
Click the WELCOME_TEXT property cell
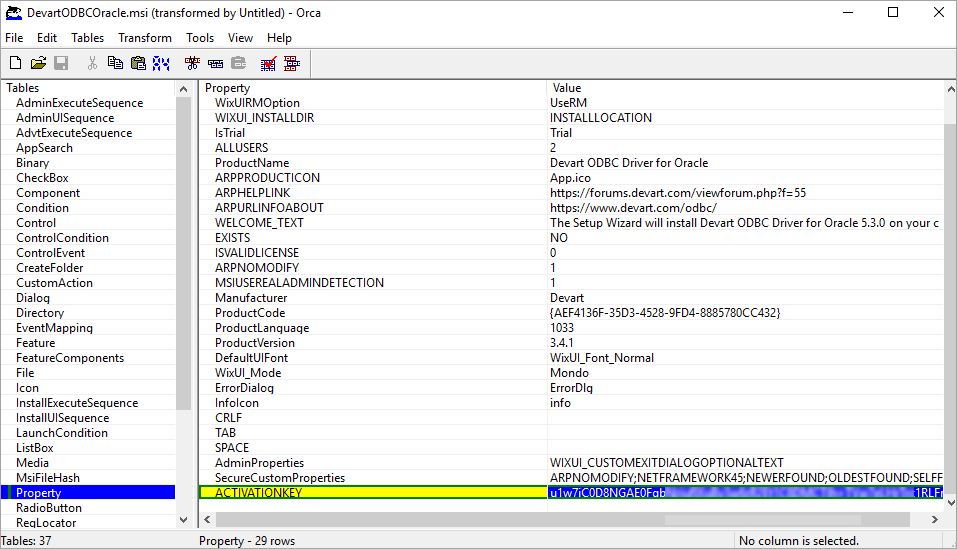click(x=372, y=223)
